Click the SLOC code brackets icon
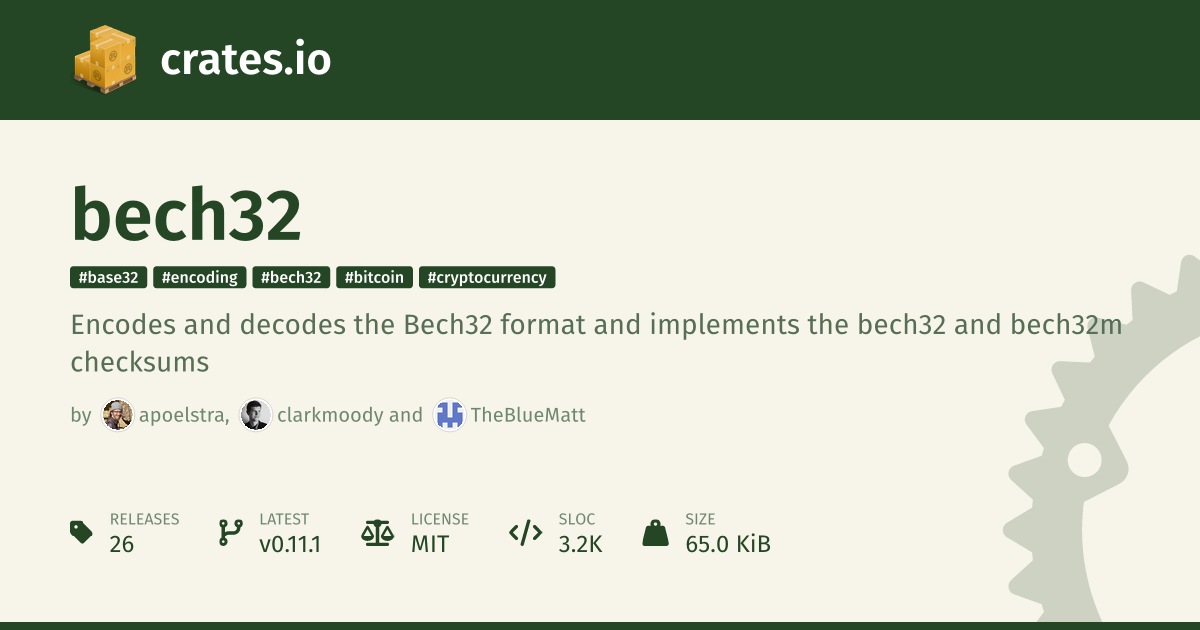Image resolution: width=1200 pixels, height=630 pixels. coord(526,532)
